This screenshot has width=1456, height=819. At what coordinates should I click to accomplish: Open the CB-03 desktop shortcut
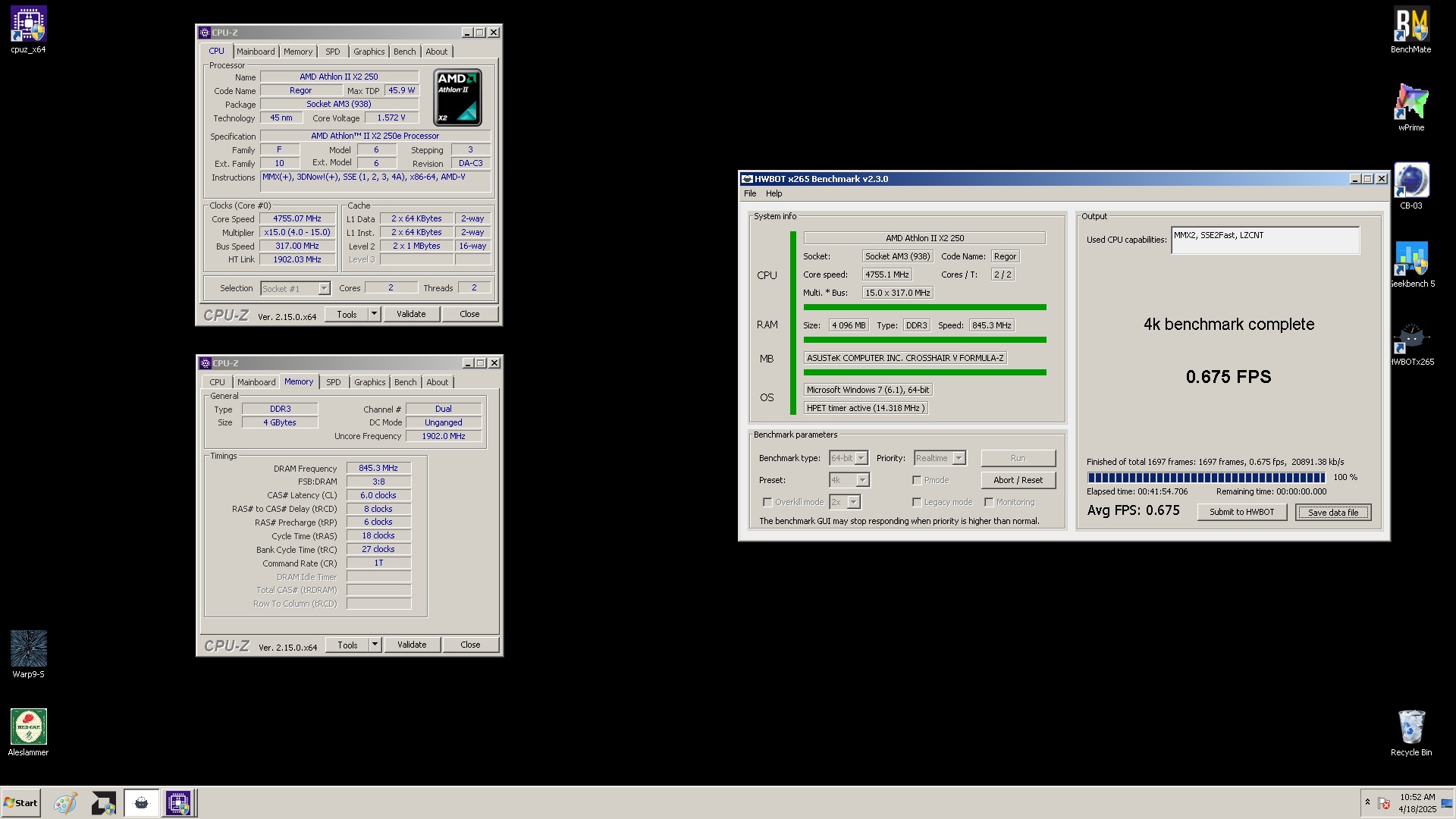coord(1410,186)
